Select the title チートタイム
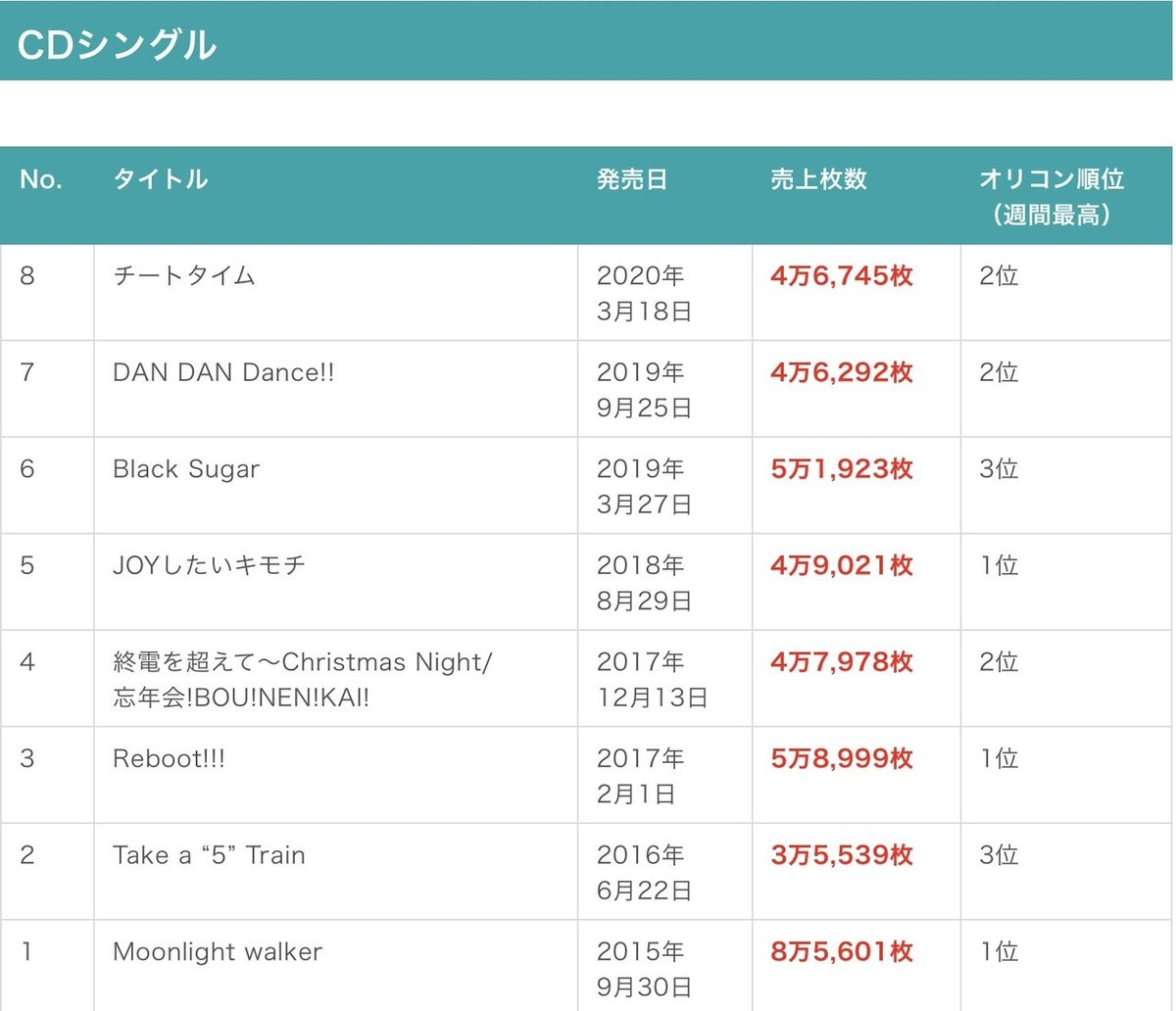Image resolution: width=1176 pixels, height=1011 pixels. point(184,276)
